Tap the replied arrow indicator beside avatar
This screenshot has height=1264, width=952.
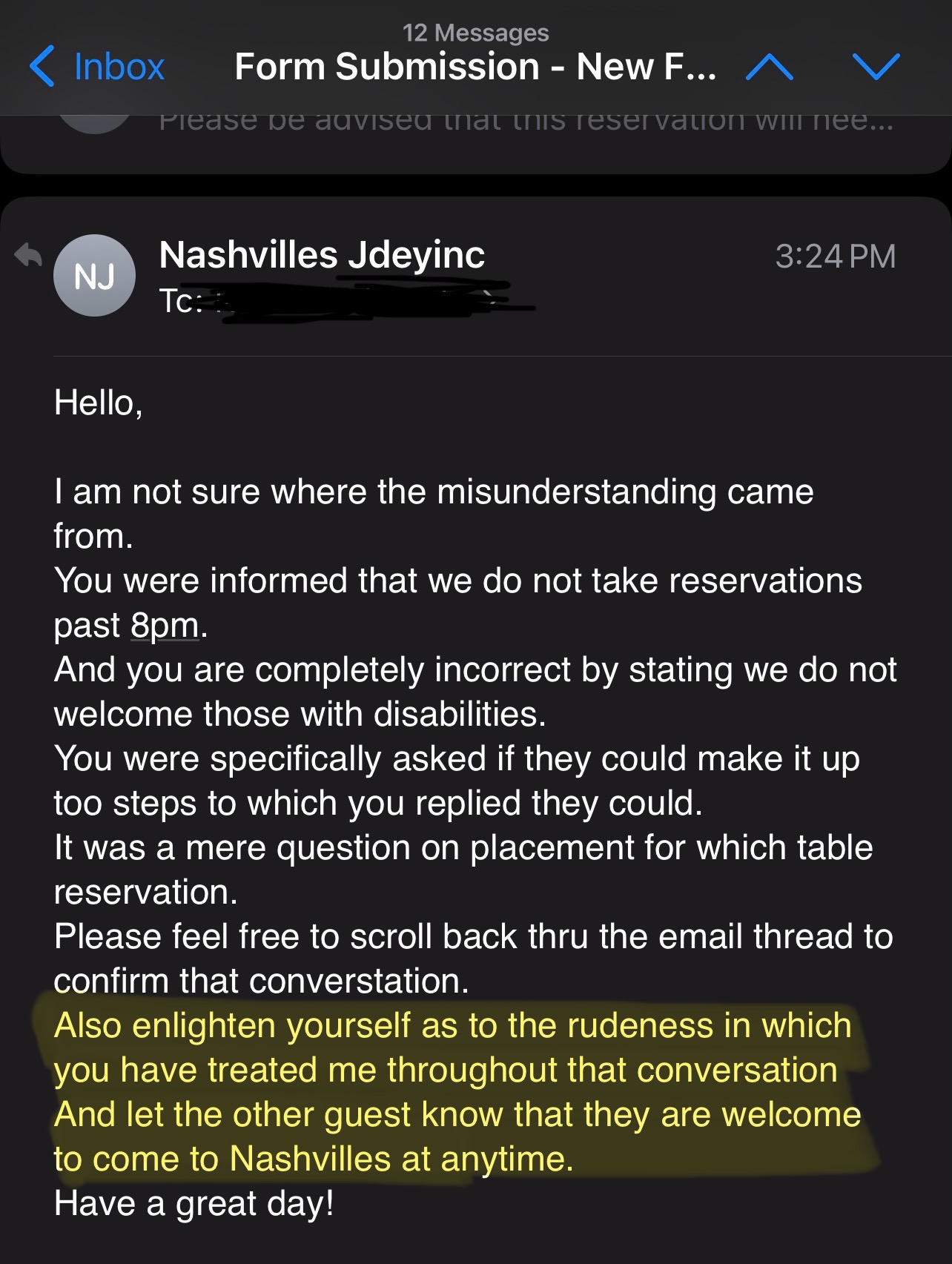coord(28,255)
